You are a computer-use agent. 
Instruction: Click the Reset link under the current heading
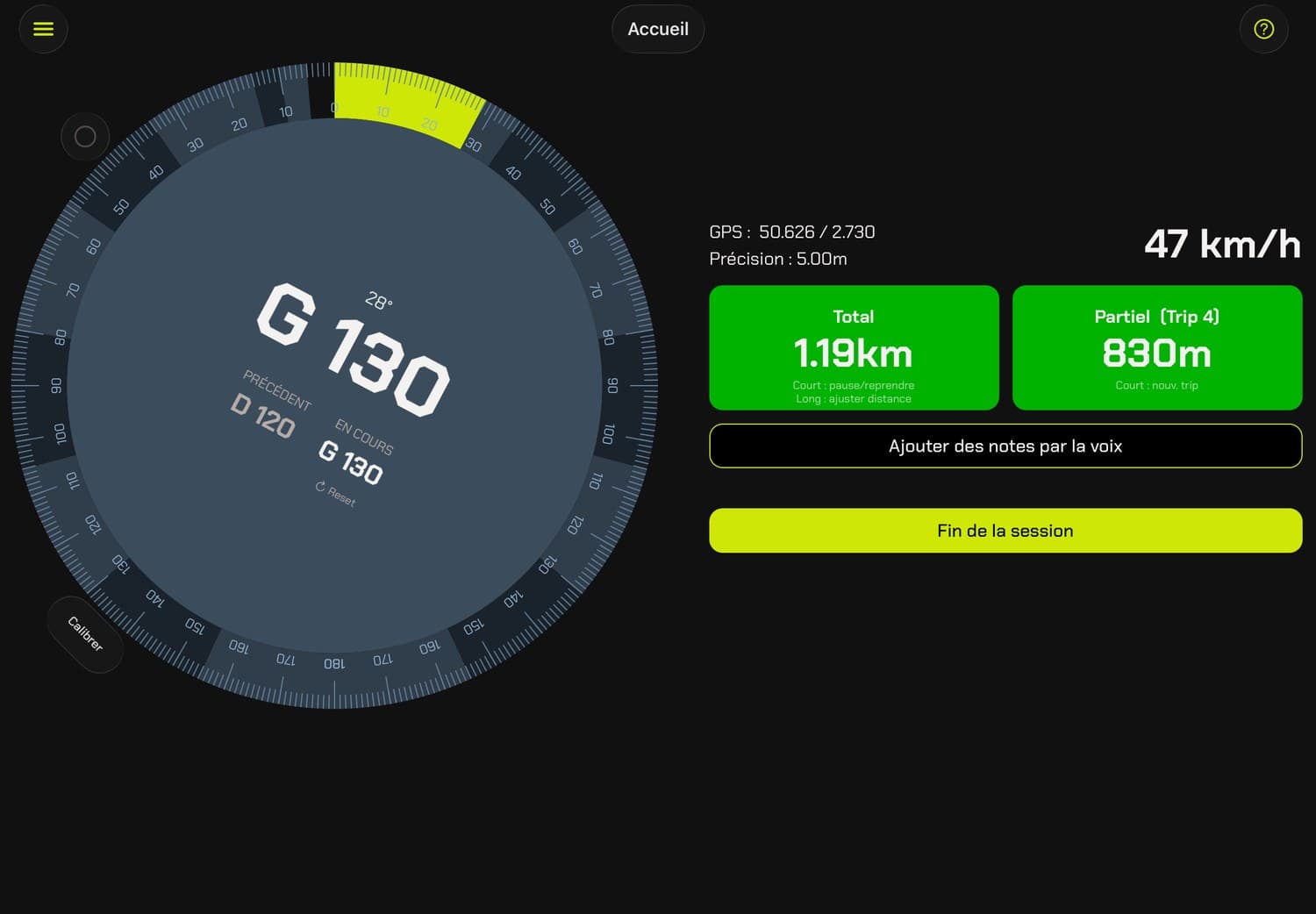335,493
